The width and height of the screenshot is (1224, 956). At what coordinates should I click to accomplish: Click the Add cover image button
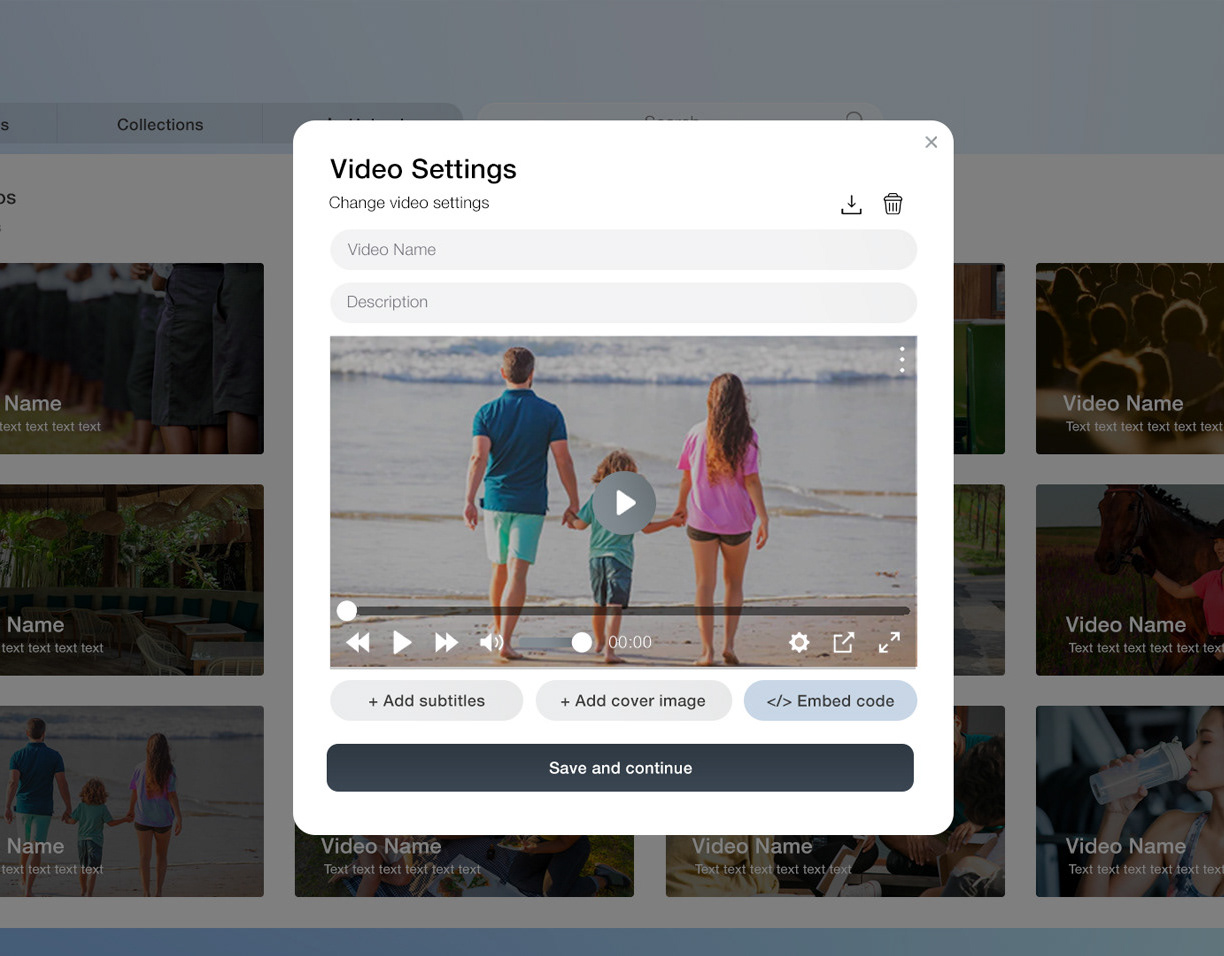[x=633, y=701]
